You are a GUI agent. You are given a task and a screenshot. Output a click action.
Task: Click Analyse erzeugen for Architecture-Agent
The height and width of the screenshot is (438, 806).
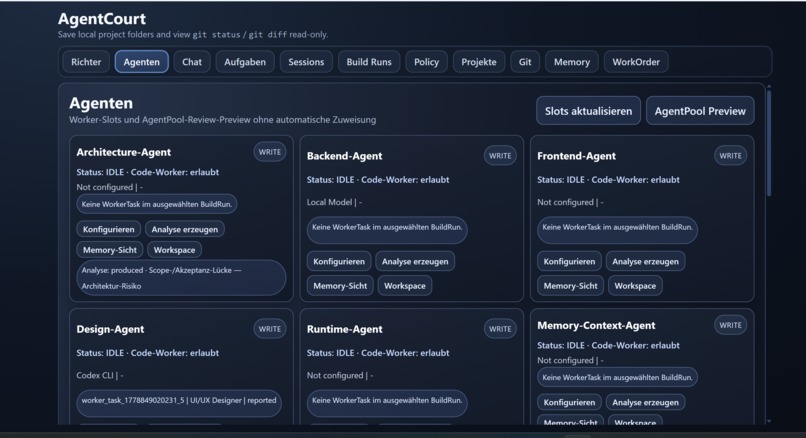[185, 229]
